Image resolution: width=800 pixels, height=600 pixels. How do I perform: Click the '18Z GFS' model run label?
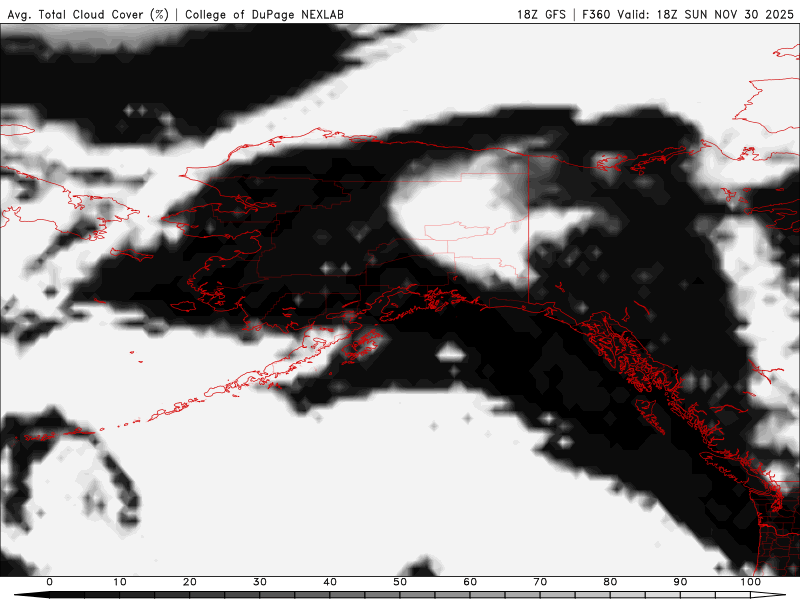click(x=541, y=14)
